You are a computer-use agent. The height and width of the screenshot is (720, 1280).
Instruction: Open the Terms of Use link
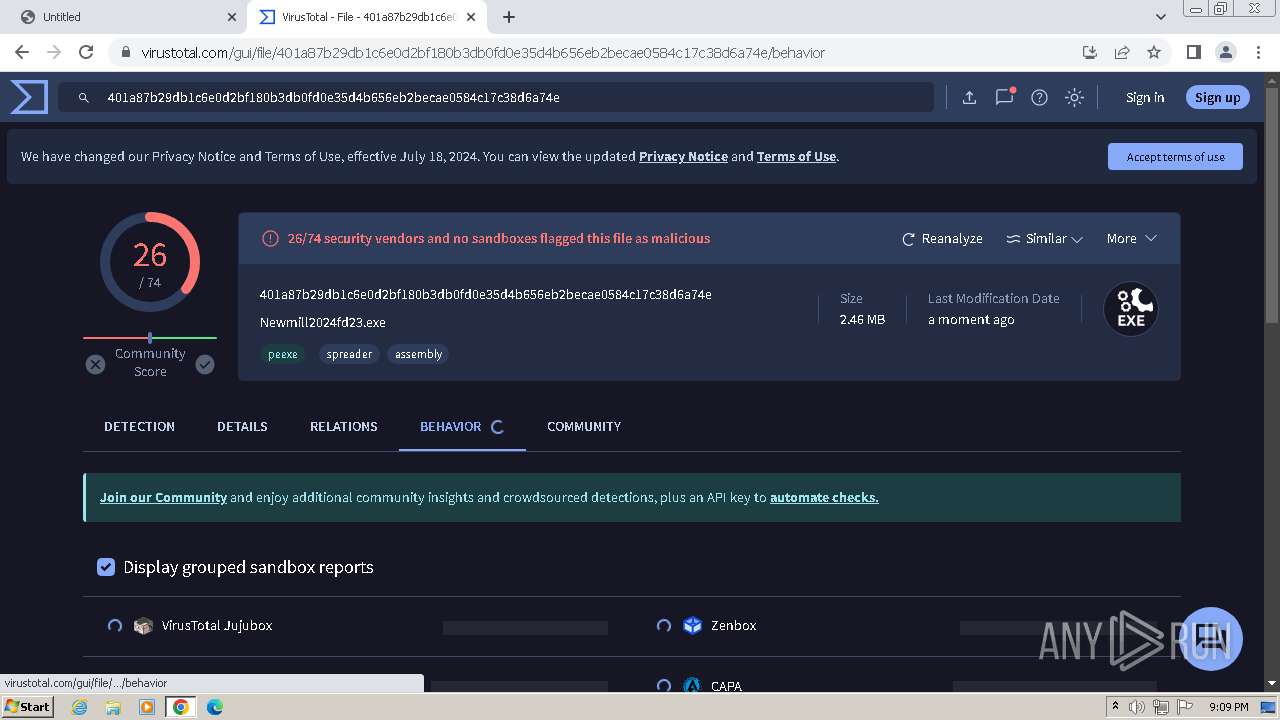796,156
